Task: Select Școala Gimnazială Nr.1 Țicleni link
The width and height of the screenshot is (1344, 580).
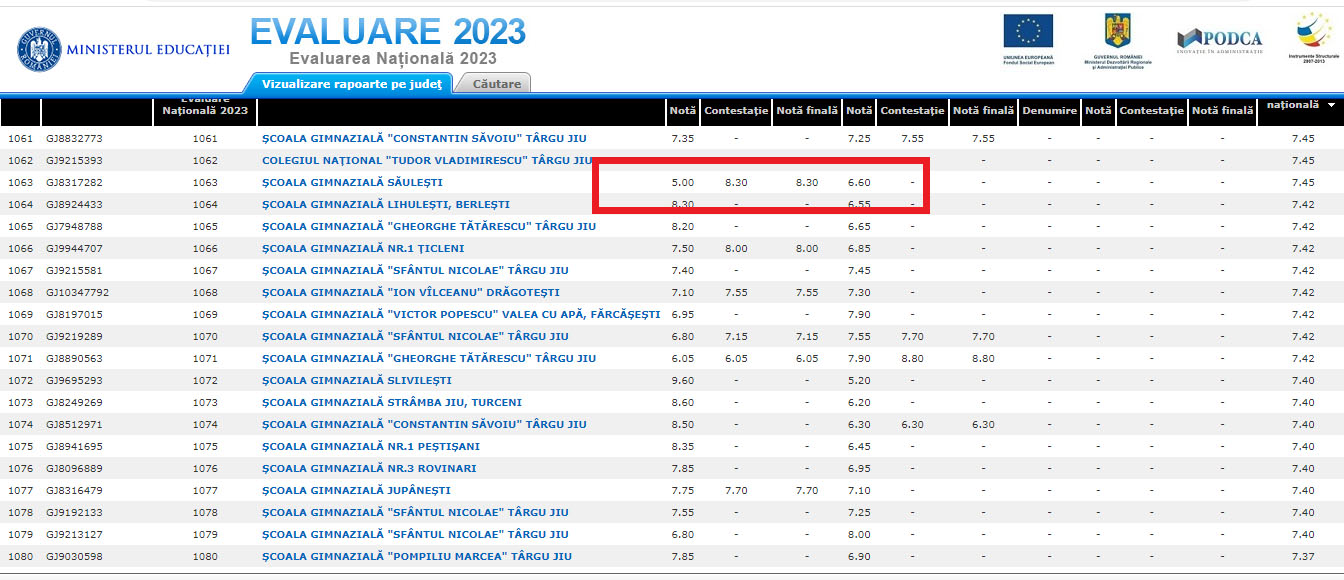Action: 363,249
